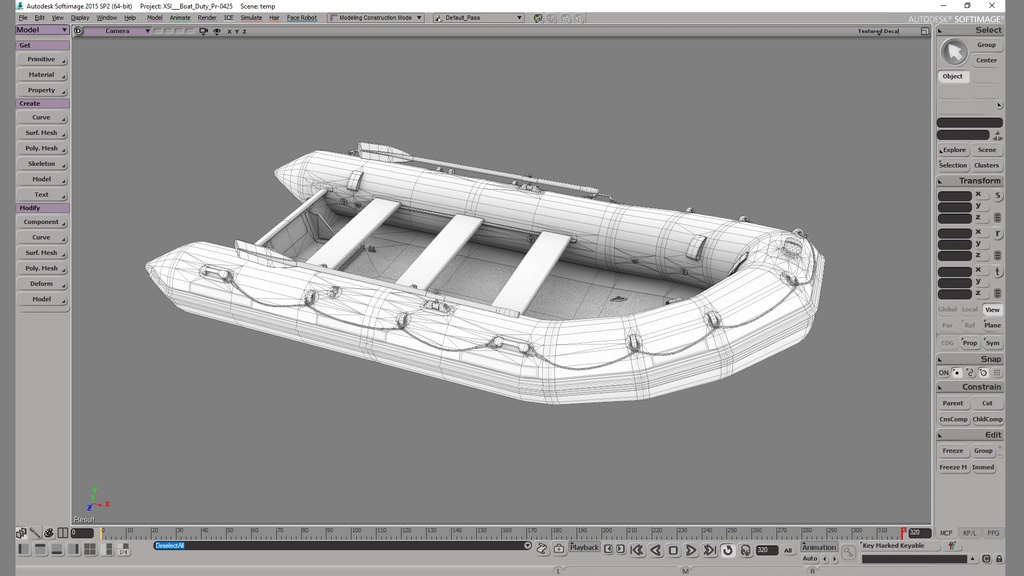1024x576 pixels.
Task: Click the Explore button in the Select panel
Action: point(953,150)
